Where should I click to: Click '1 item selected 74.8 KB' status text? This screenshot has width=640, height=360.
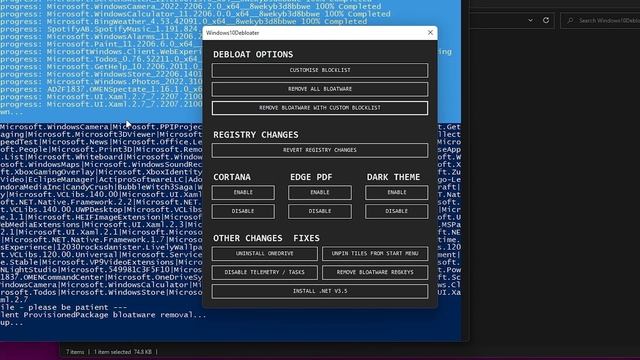click(123, 352)
